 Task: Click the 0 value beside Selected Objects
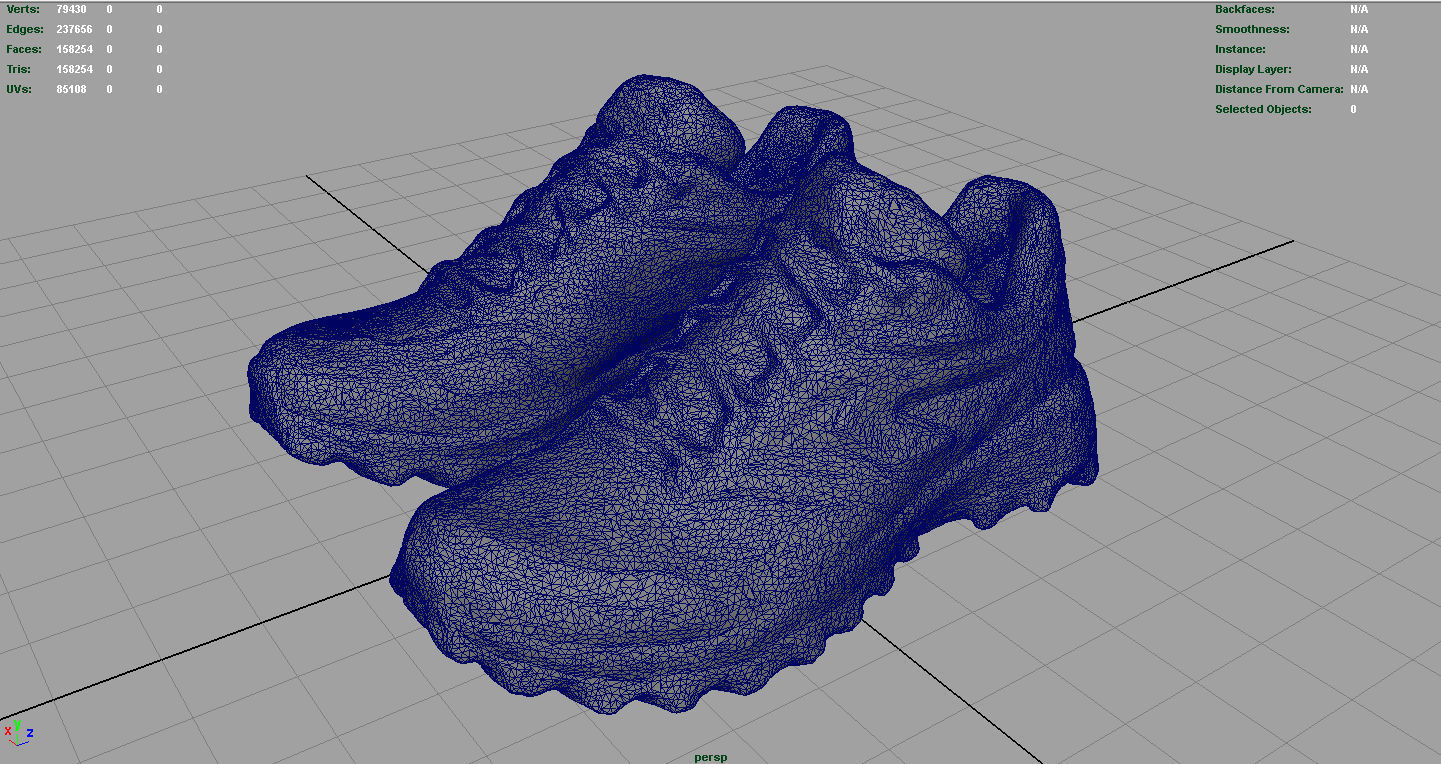[x=1354, y=109]
